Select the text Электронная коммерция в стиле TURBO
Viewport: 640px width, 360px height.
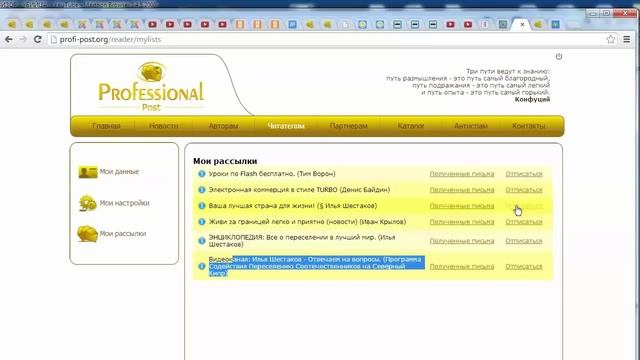pyautogui.click(x=273, y=189)
